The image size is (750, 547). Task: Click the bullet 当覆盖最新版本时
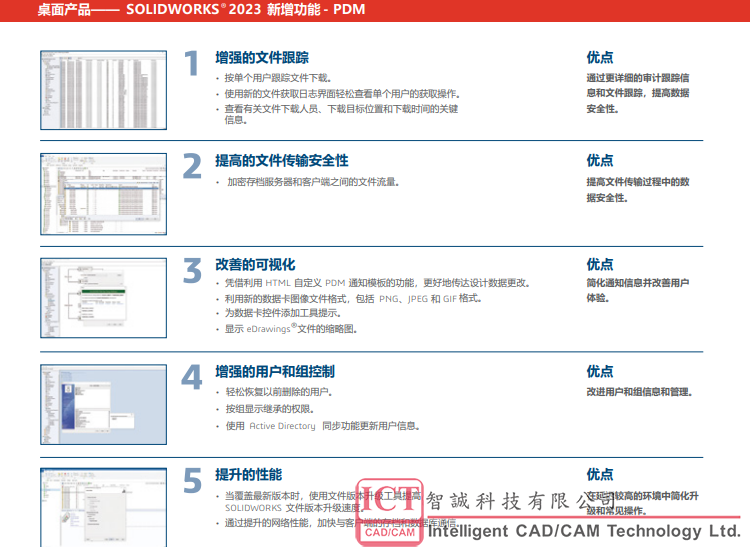coord(323,502)
